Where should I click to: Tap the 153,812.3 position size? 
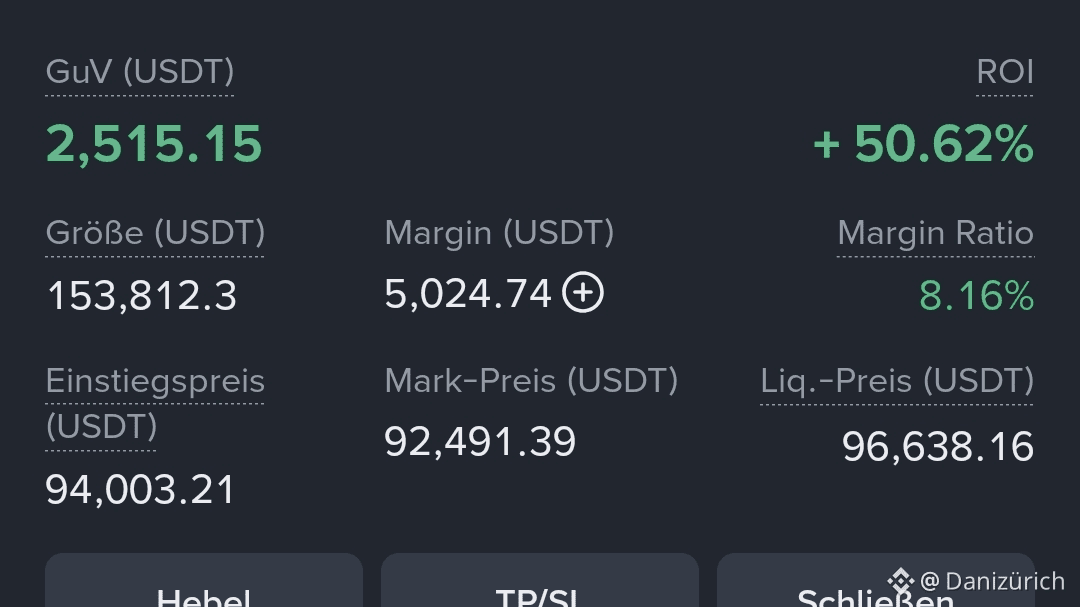141,296
